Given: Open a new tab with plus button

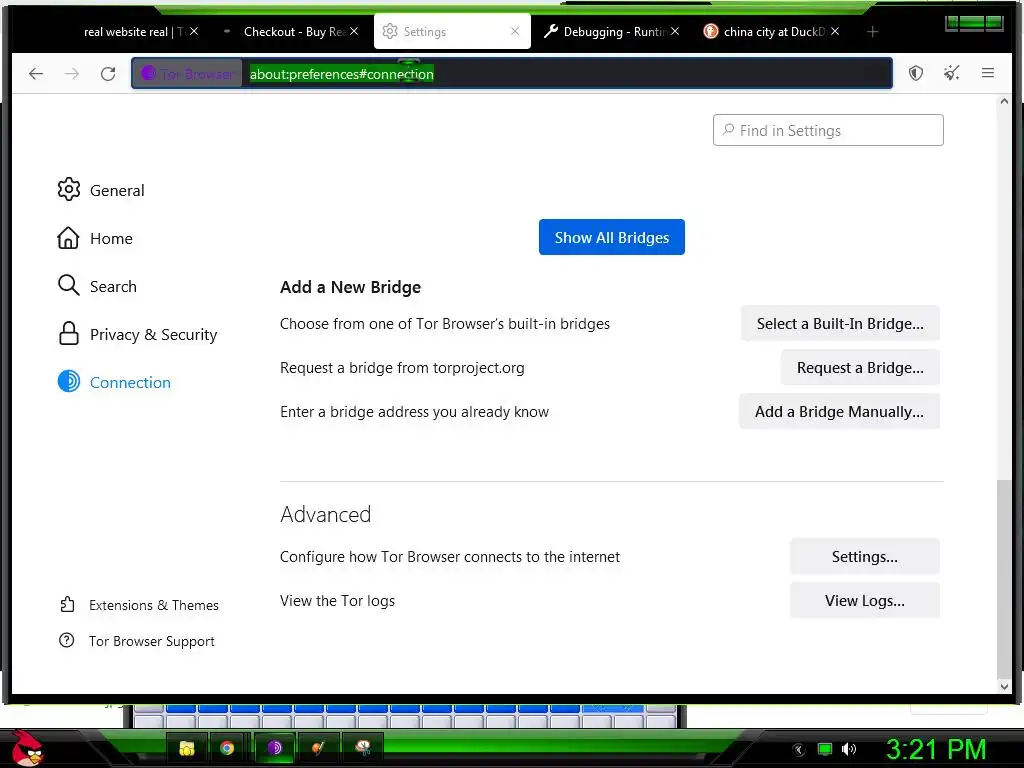Looking at the screenshot, I should [872, 31].
